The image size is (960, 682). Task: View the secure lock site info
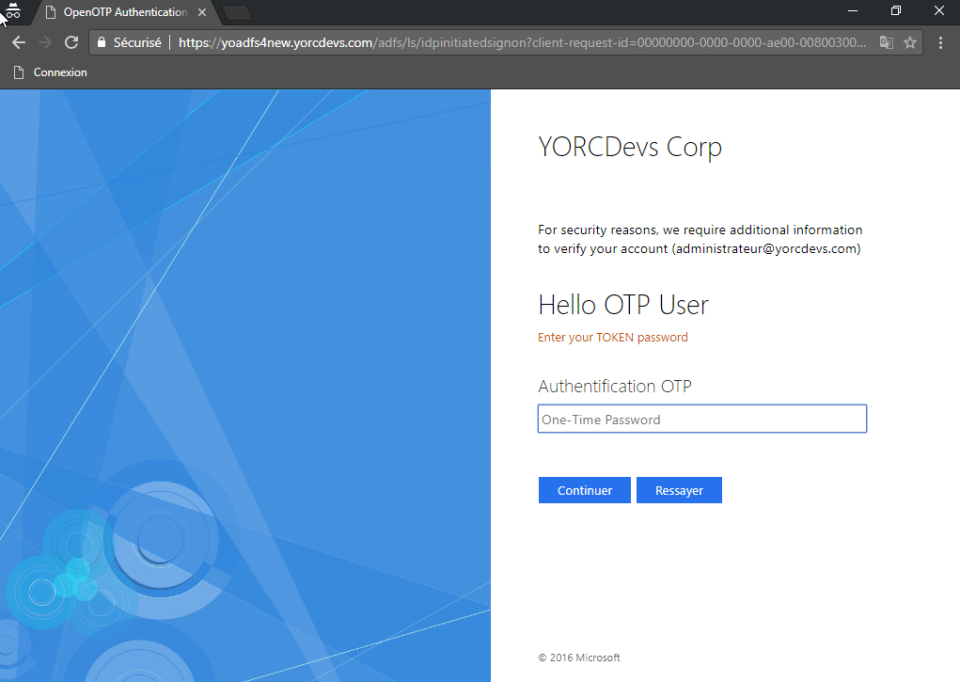pyautogui.click(x=129, y=42)
